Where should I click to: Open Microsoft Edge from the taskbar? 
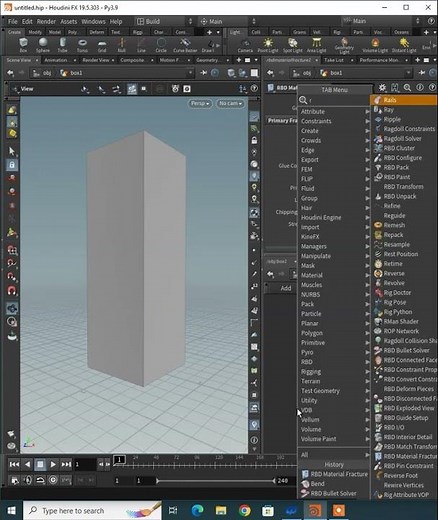(198, 510)
